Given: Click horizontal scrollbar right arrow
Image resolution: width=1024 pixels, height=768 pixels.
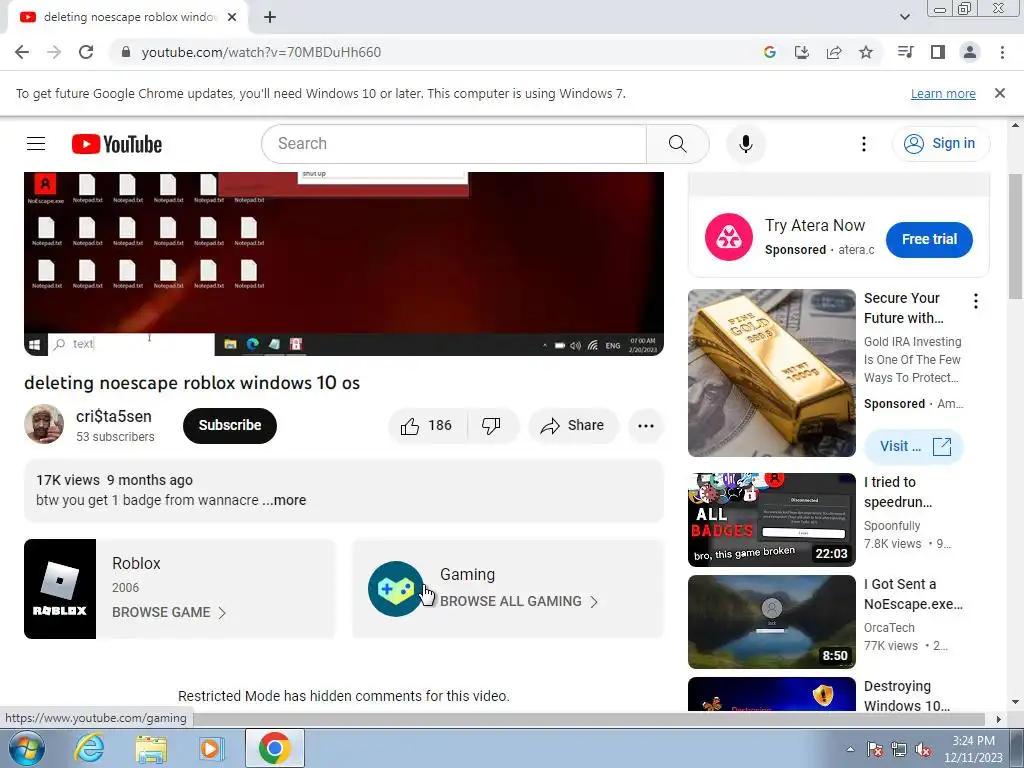Looking at the screenshot, I should (998, 720).
